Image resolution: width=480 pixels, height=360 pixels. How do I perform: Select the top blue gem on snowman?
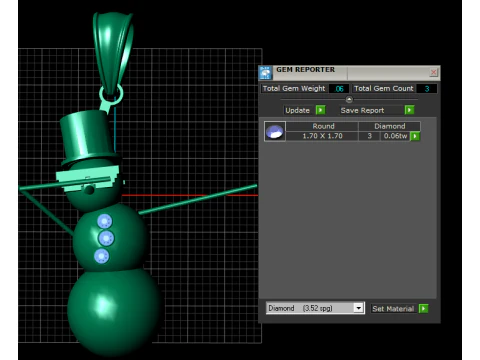tap(105, 221)
